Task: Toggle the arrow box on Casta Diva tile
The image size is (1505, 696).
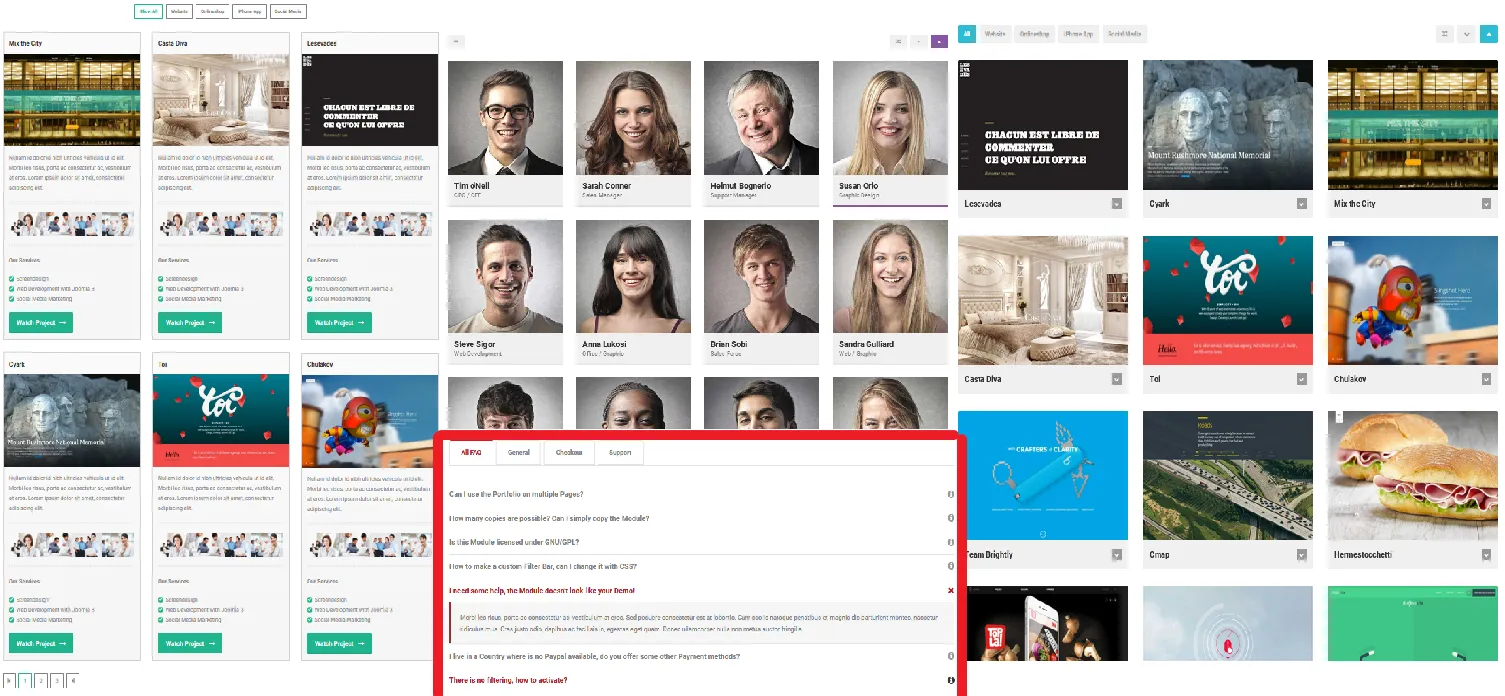Action: coord(1117,379)
